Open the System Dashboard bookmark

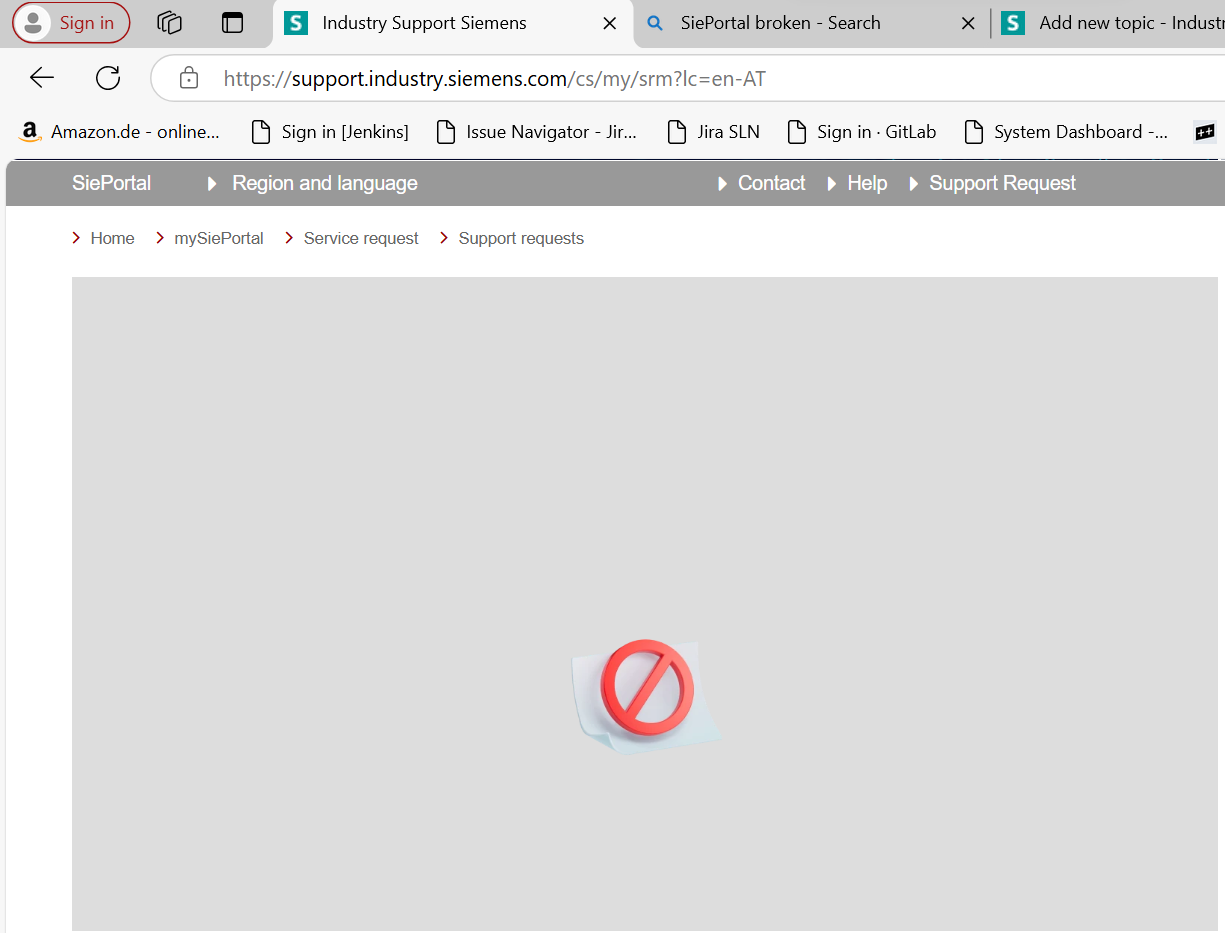point(1066,132)
